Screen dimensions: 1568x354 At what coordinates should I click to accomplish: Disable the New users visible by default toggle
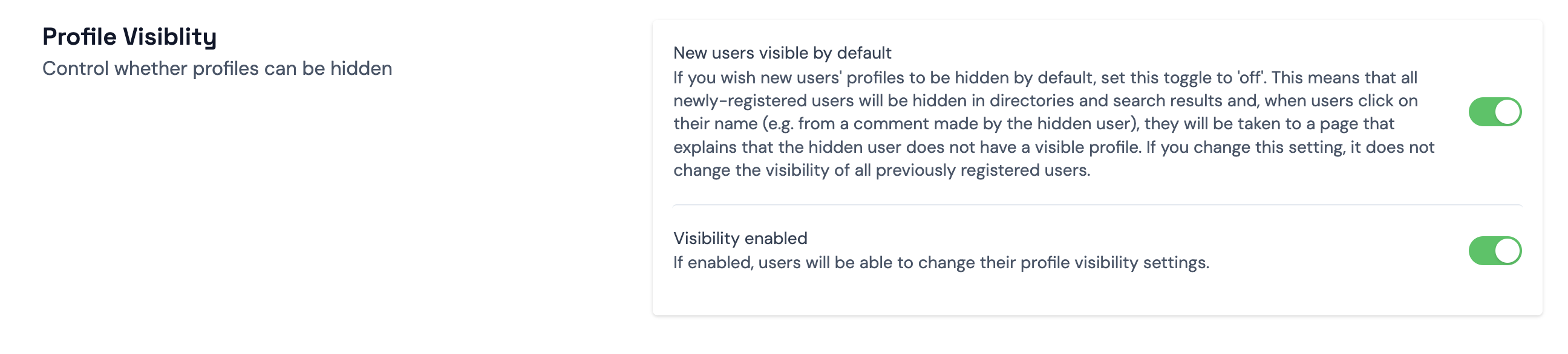pyautogui.click(x=1494, y=112)
